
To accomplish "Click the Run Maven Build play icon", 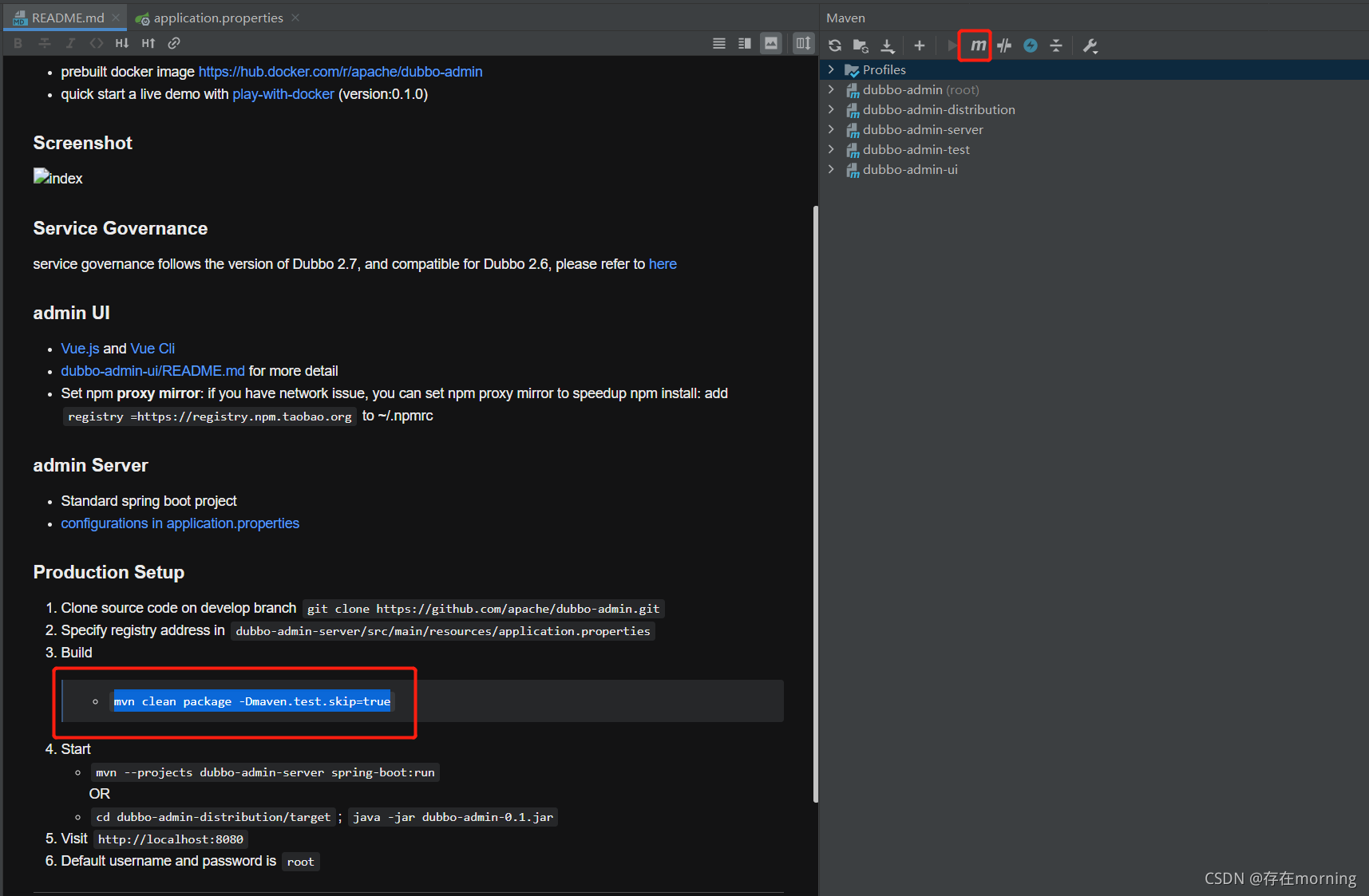I will tap(952, 45).
